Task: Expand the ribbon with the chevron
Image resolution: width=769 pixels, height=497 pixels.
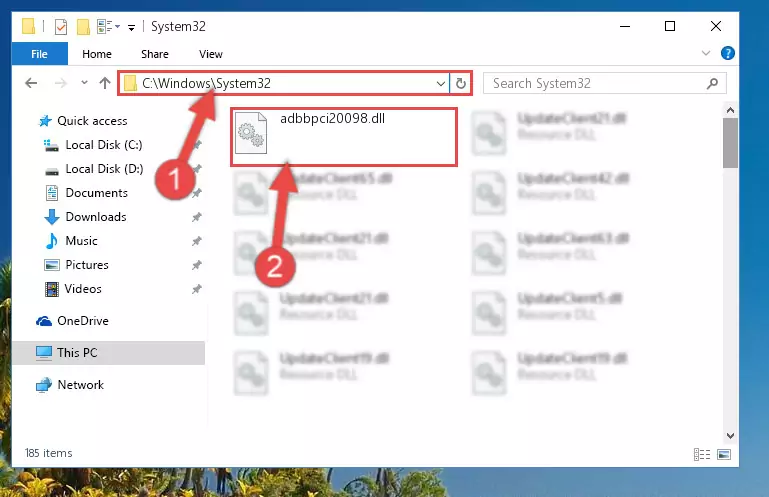Action: [x=706, y=53]
